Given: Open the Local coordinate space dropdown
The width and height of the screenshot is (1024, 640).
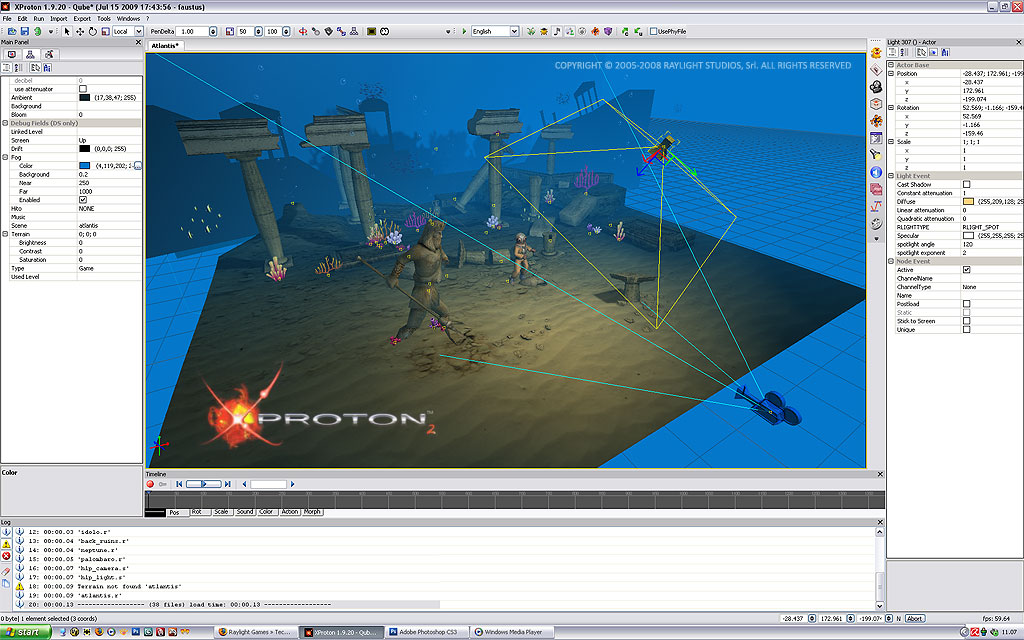Looking at the screenshot, I should pyautogui.click(x=138, y=31).
